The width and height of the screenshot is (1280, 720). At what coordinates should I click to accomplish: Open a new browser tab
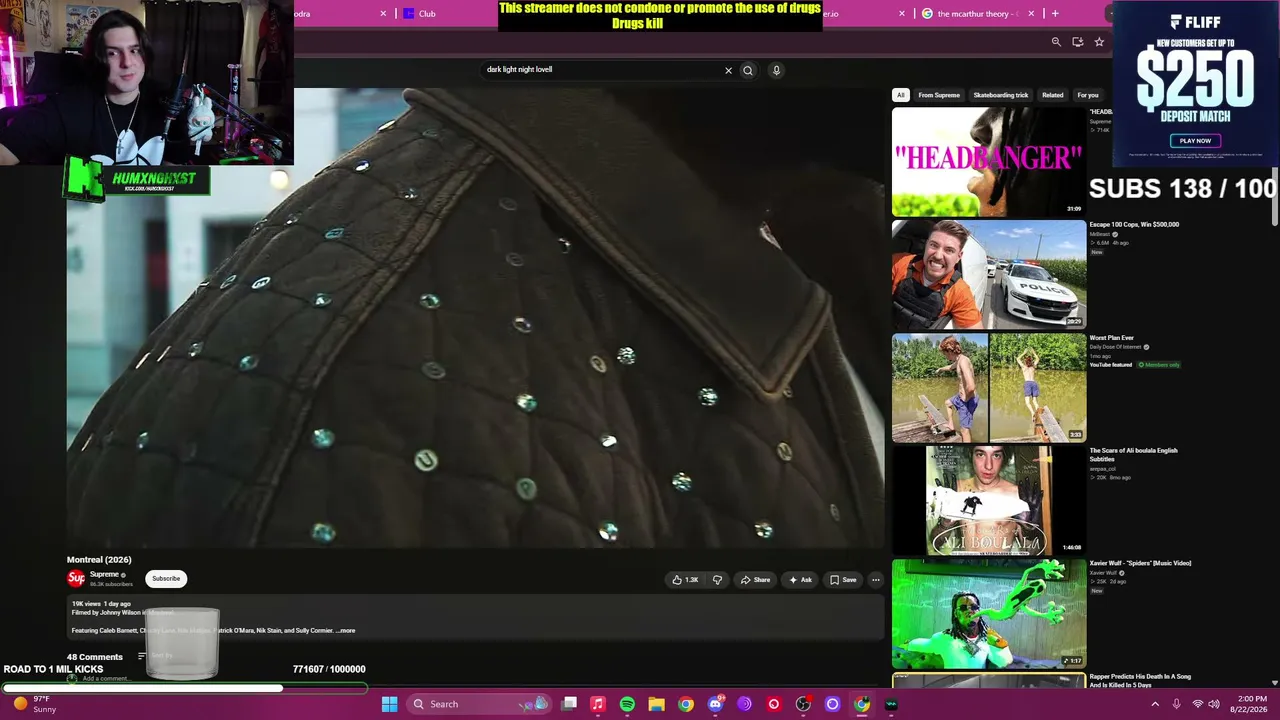click(1055, 14)
